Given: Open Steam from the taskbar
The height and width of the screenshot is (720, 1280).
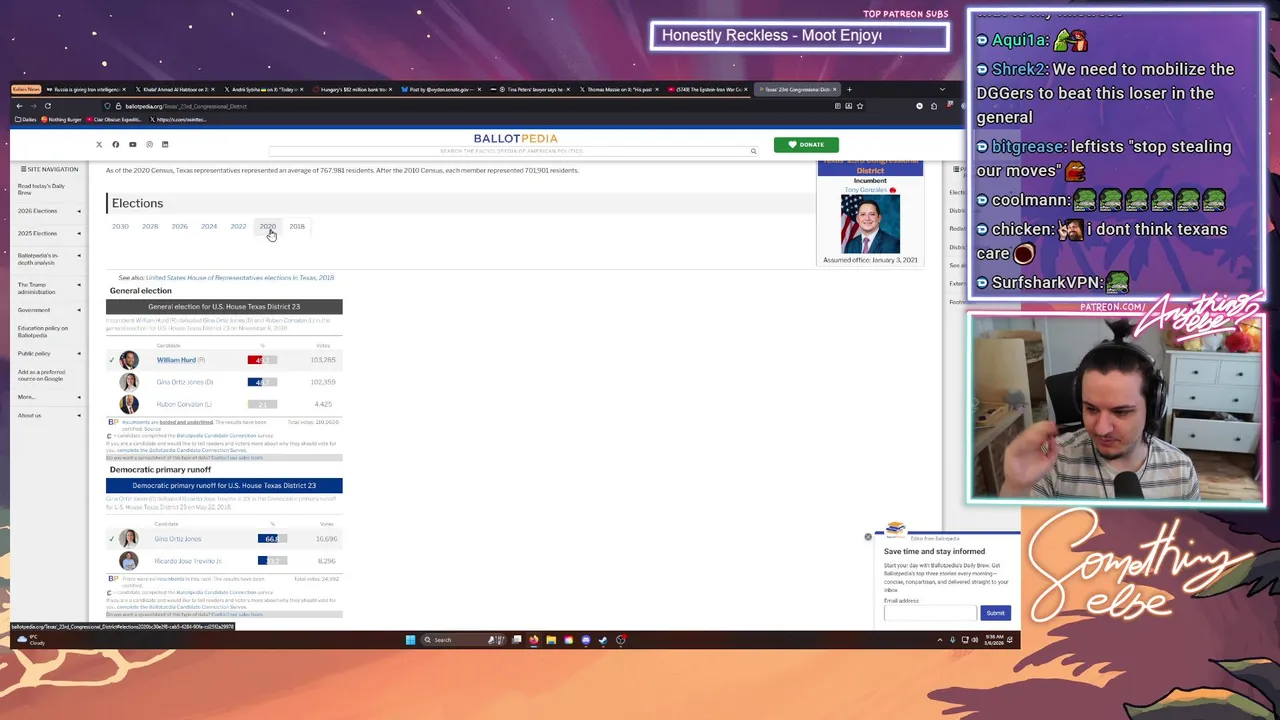Looking at the screenshot, I should pyautogui.click(x=603, y=640).
